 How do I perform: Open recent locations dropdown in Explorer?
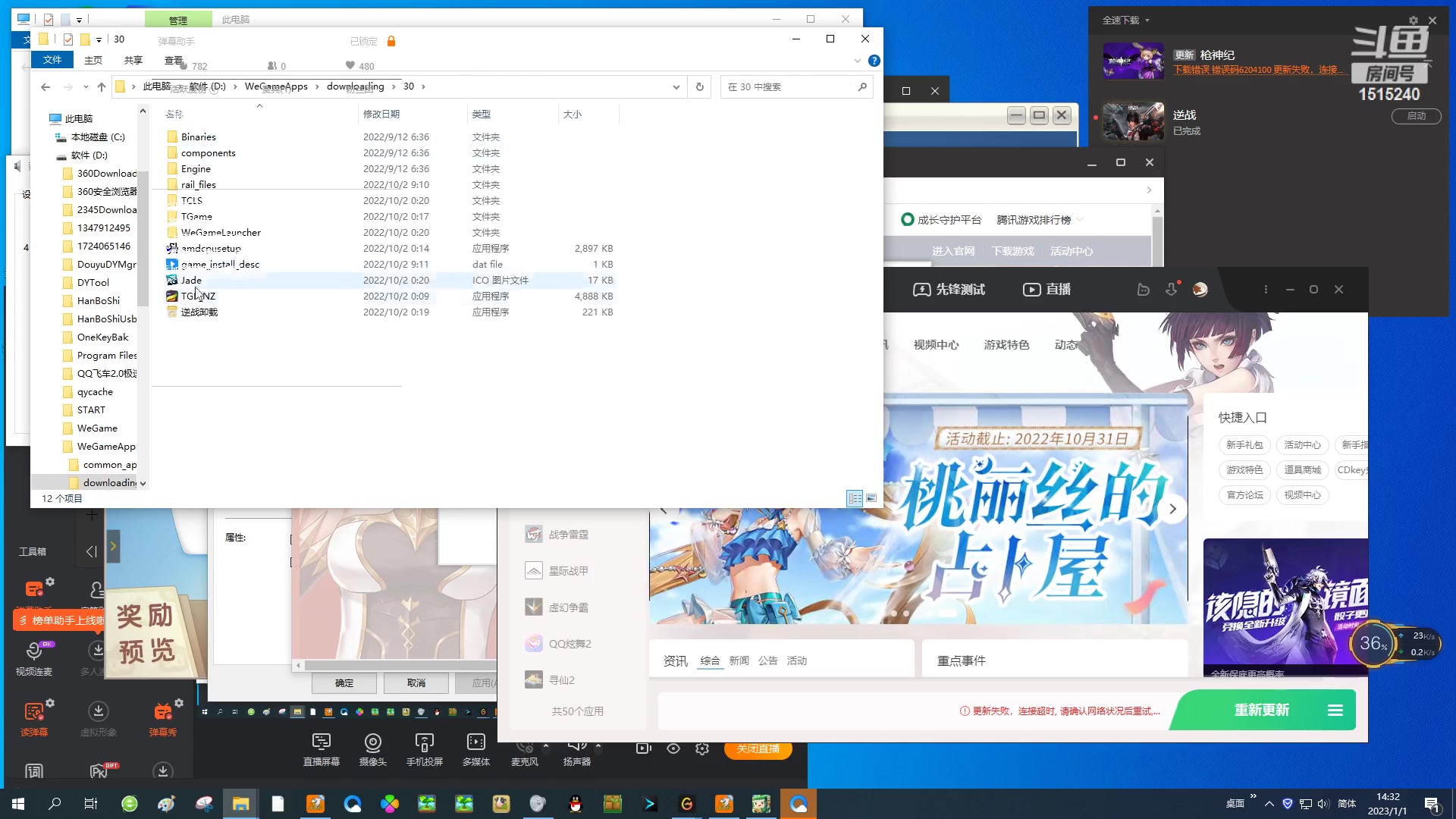[x=86, y=87]
